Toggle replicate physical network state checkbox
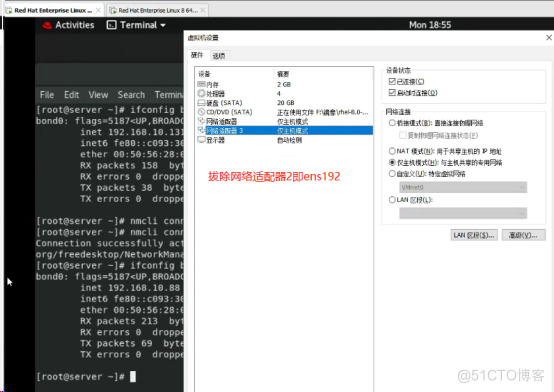Image resolution: width=554 pixels, height=392 pixels. (x=402, y=135)
